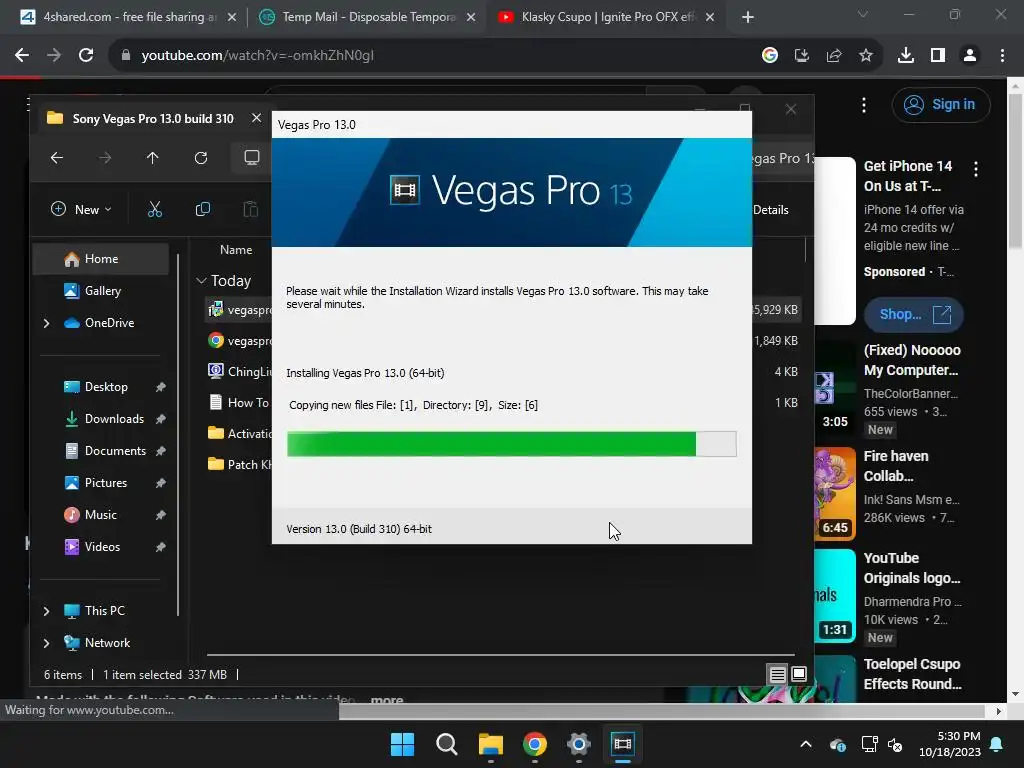Click the share page icon in address bar
Viewport: 1024px width, 768px height.
coord(834,56)
